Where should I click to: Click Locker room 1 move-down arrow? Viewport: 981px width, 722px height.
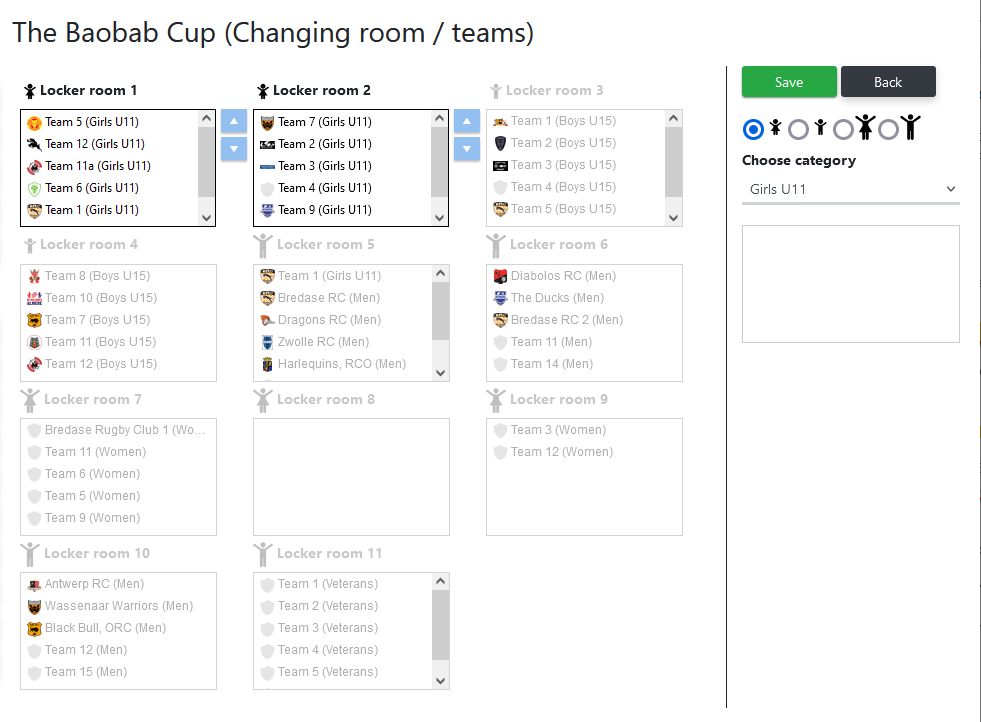233,148
